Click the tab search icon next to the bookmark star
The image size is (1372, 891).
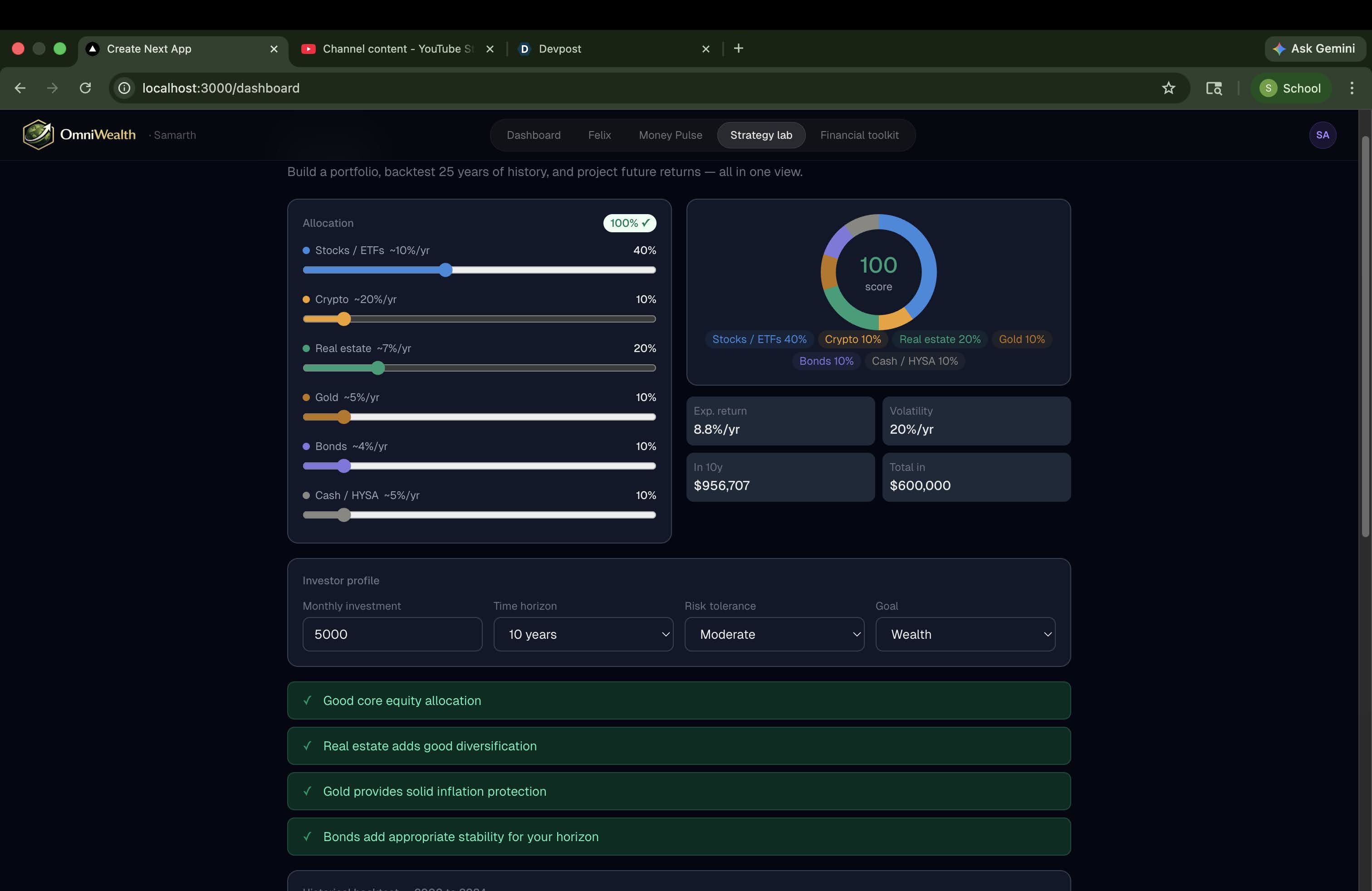point(1214,88)
